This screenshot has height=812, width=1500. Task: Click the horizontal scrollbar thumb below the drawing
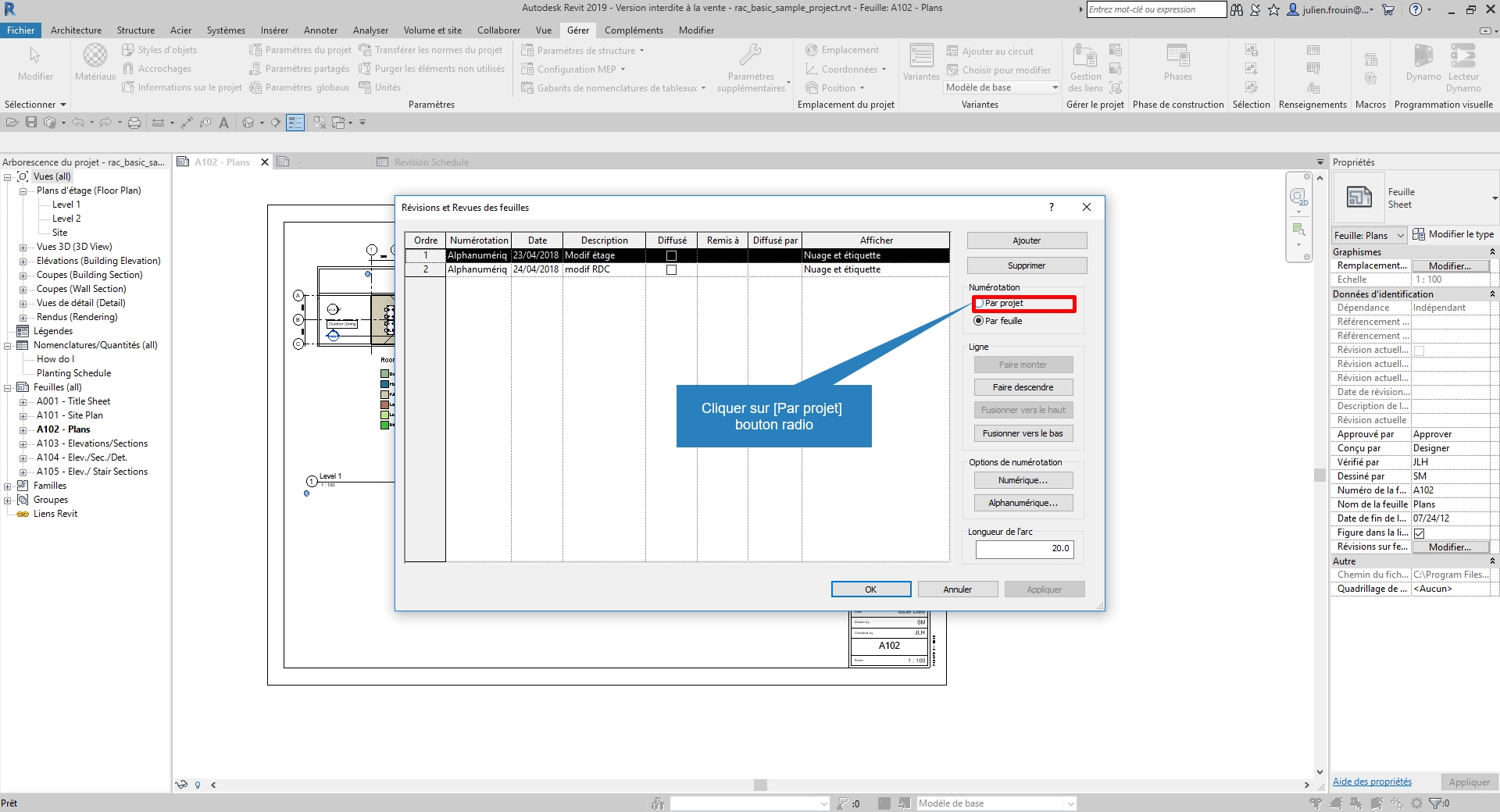[x=760, y=785]
